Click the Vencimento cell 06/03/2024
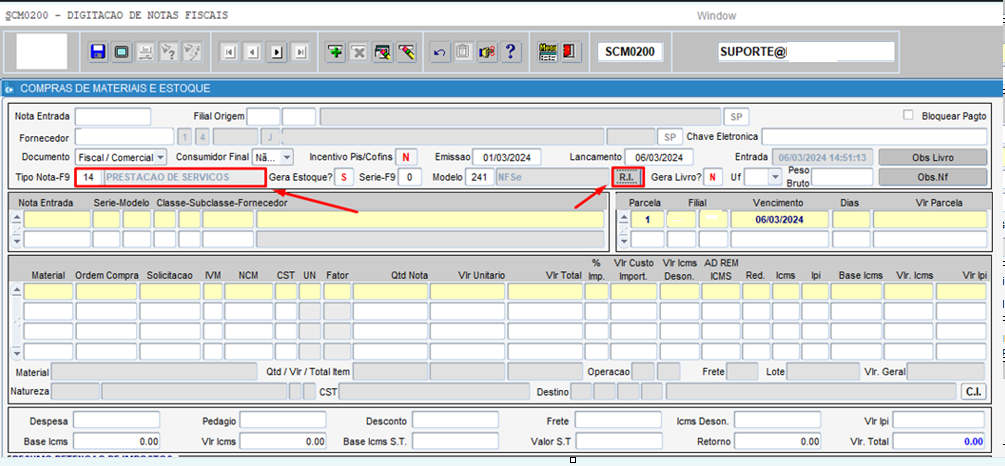 779,219
